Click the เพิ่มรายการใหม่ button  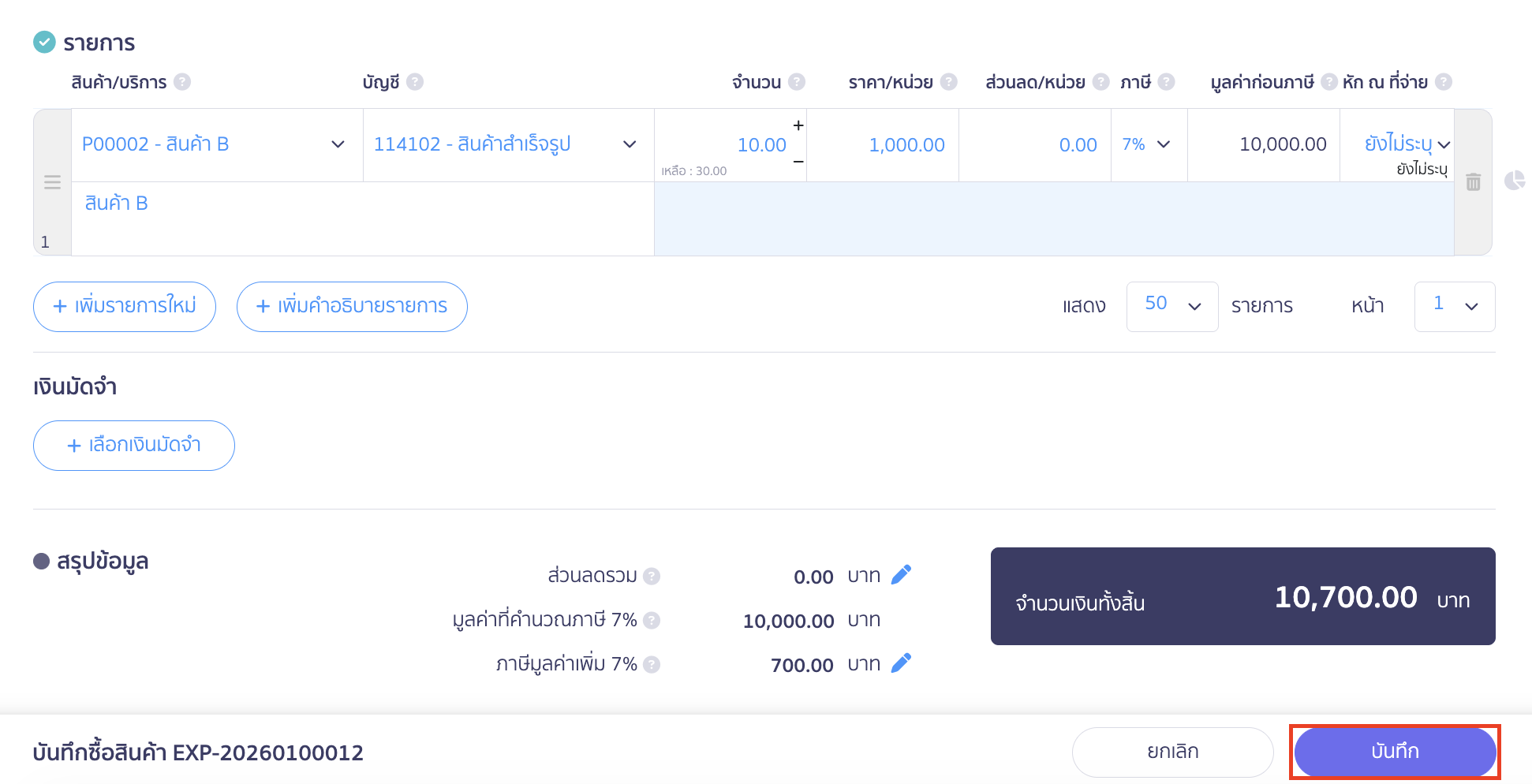(124, 306)
